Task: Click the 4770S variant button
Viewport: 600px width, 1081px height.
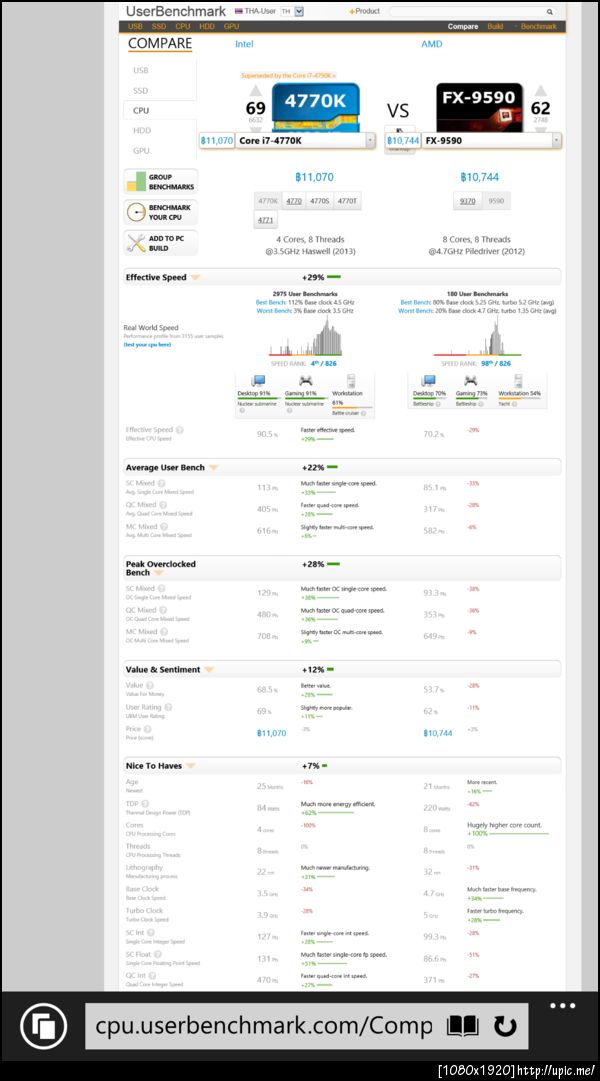Action: coord(319,201)
